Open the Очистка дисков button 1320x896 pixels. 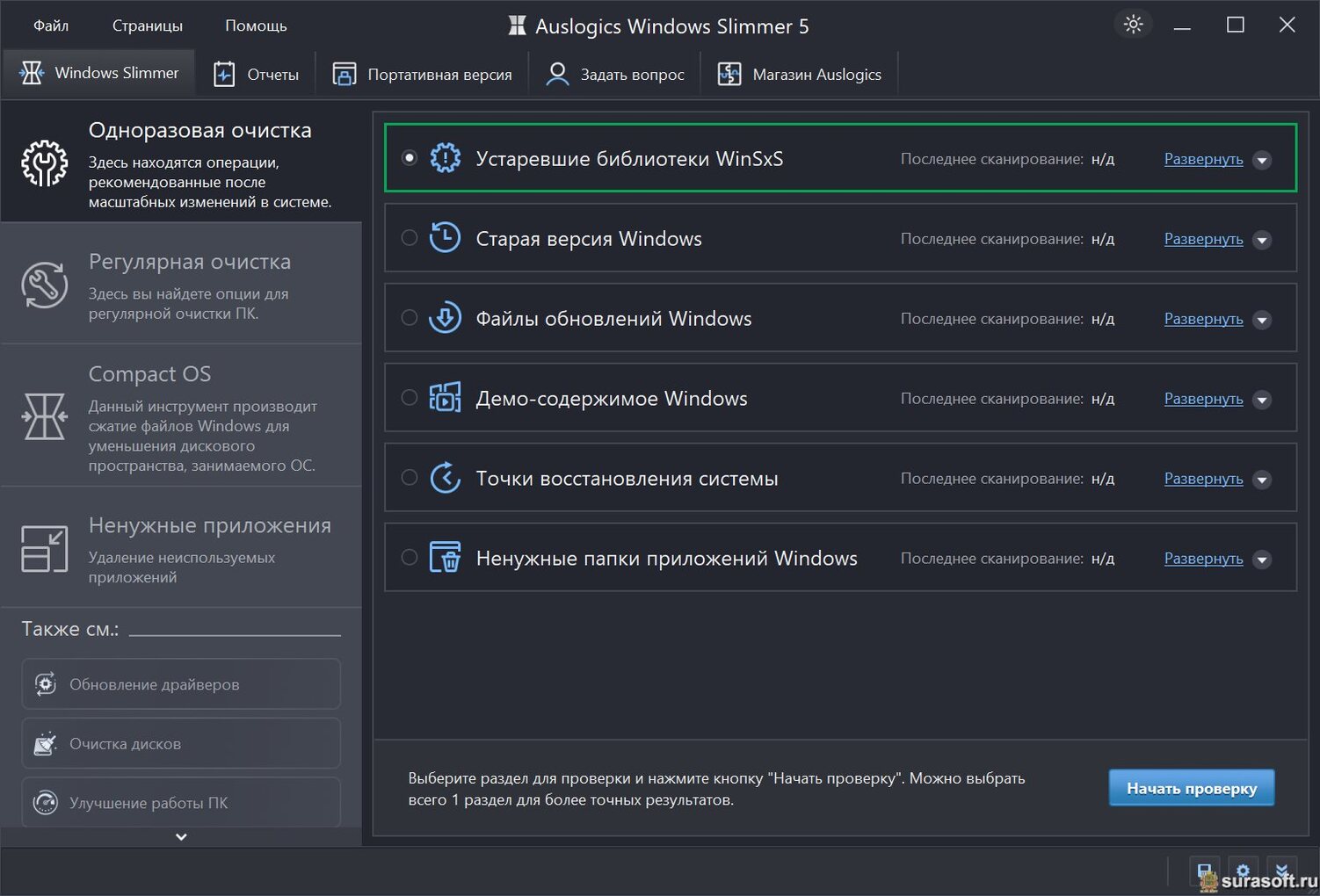click(x=181, y=743)
